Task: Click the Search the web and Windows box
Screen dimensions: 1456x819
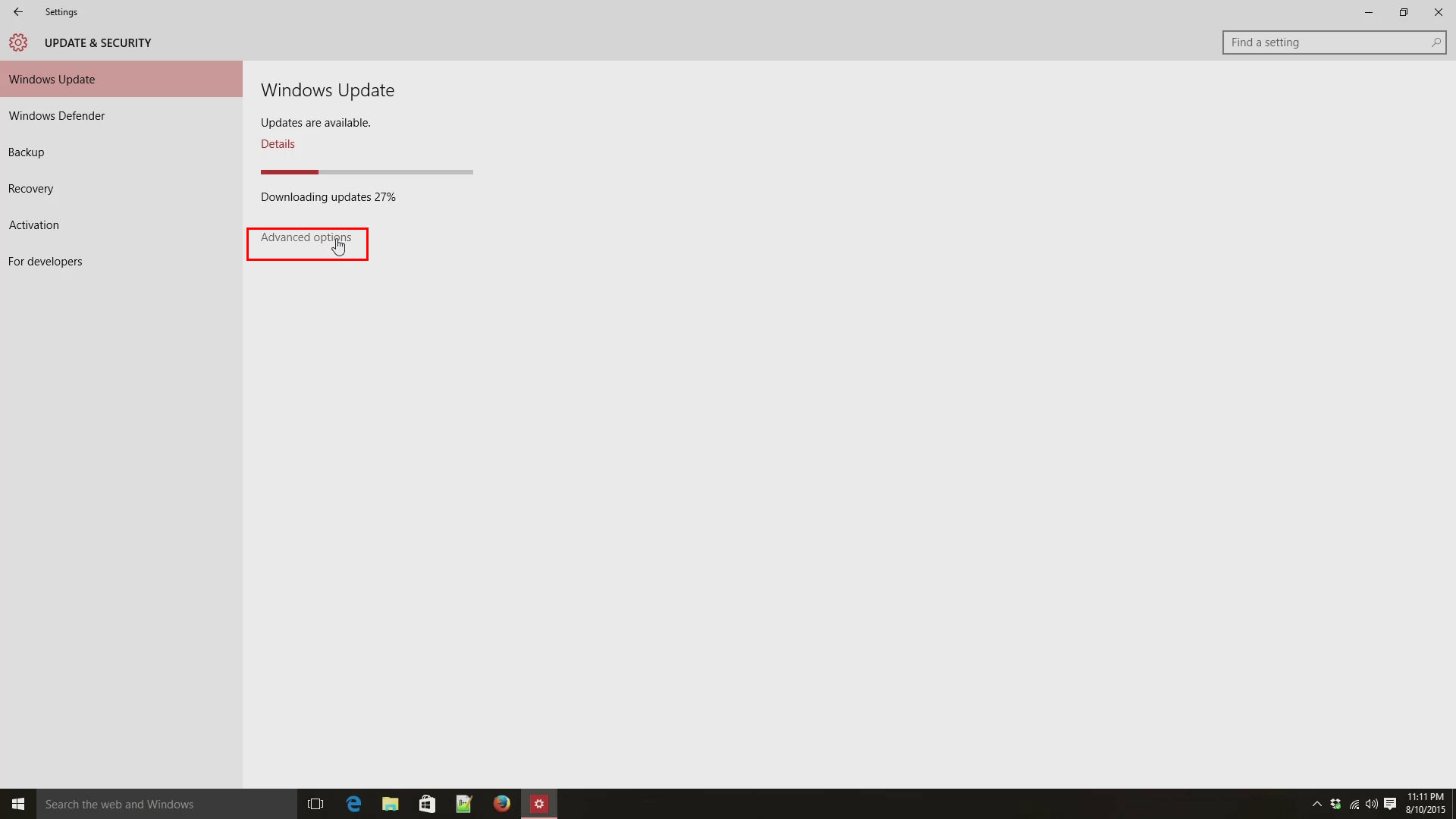Action: [167, 804]
